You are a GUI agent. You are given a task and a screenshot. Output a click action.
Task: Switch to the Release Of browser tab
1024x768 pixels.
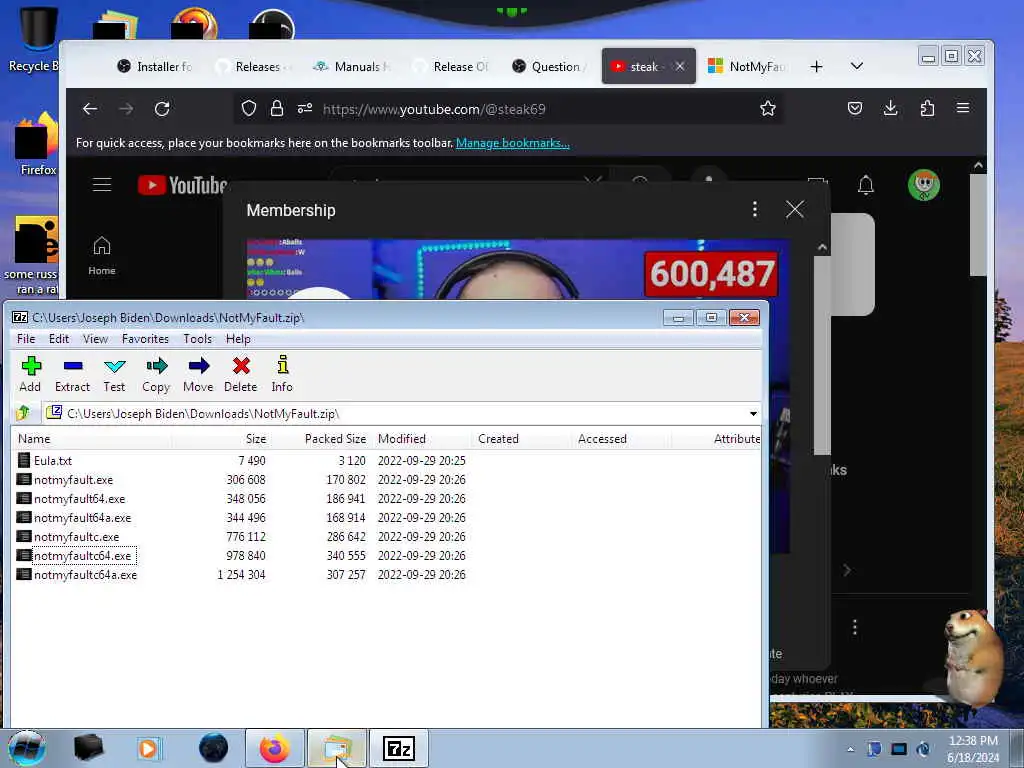click(452, 67)
